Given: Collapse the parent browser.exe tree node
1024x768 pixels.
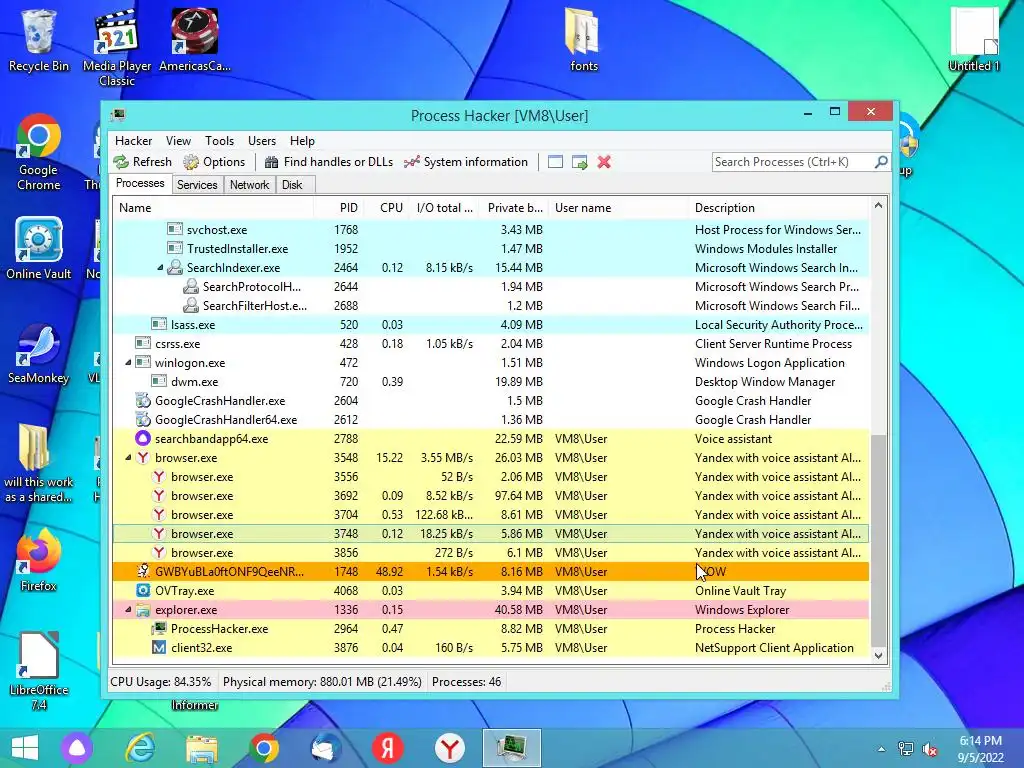Looking at the screenshot, I should tap(128, 458).
